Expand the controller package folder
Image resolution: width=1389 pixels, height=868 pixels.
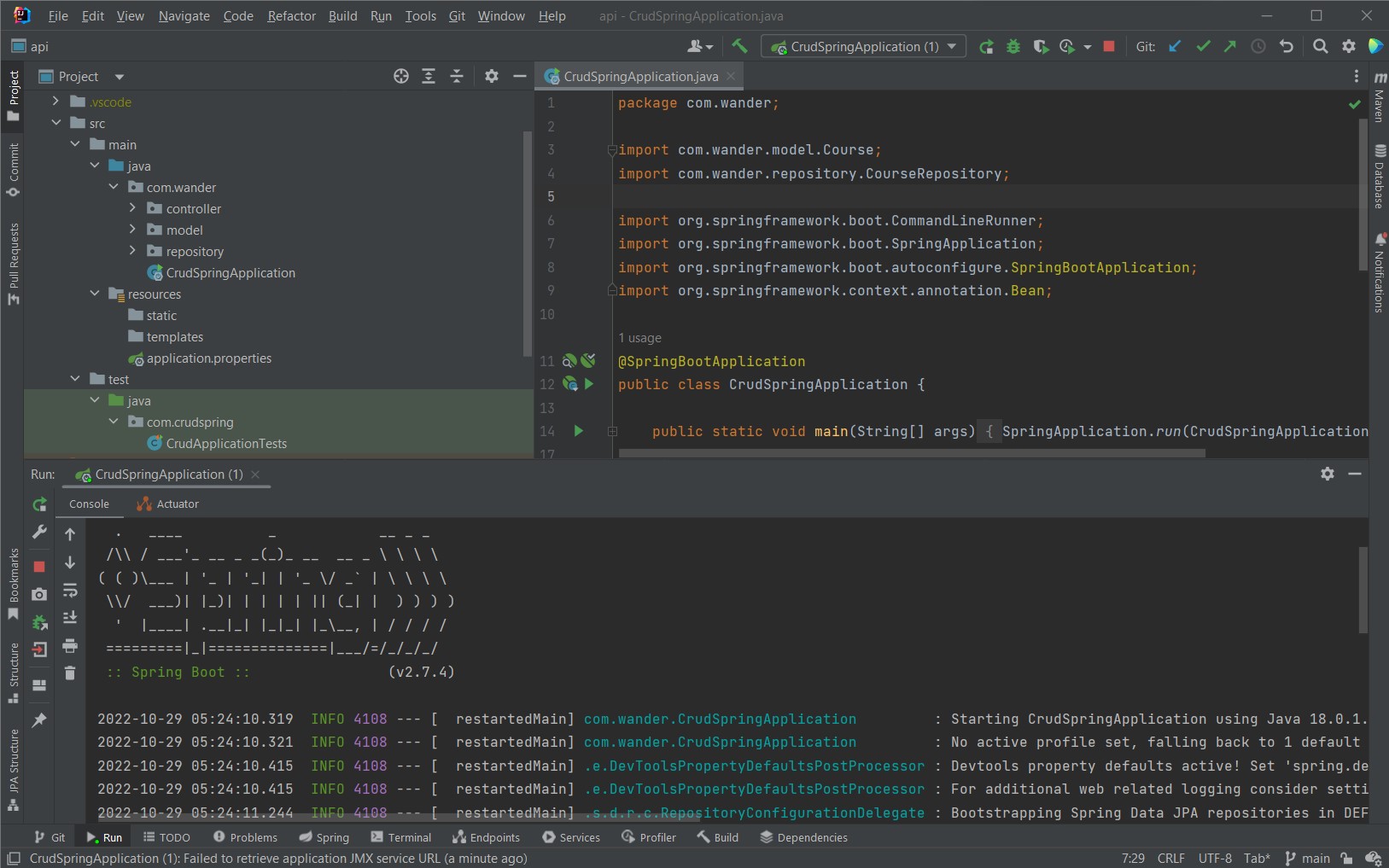pyautogui.click(x=132, y=208)
